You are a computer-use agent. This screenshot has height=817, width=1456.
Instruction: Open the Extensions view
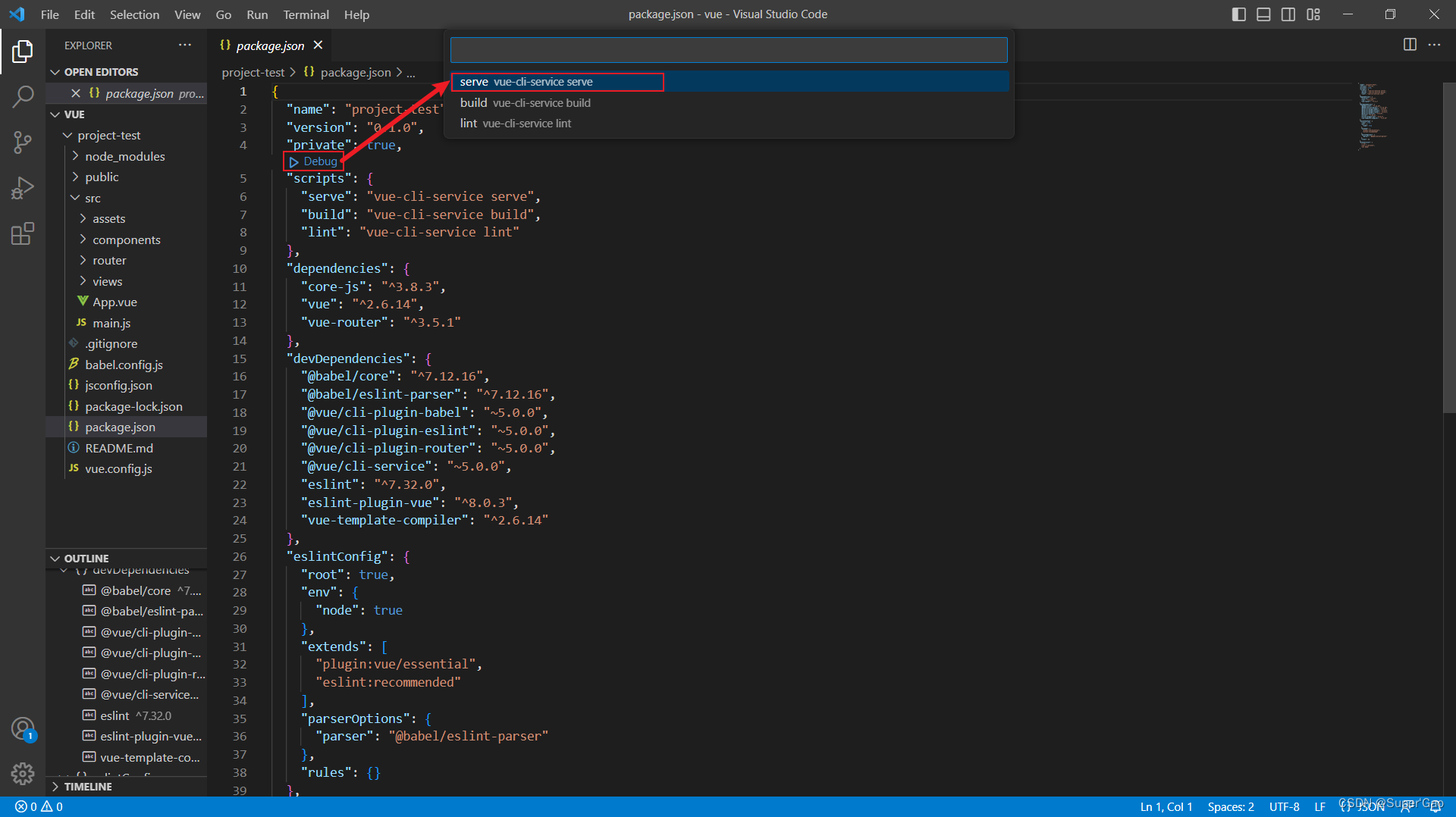23,233
